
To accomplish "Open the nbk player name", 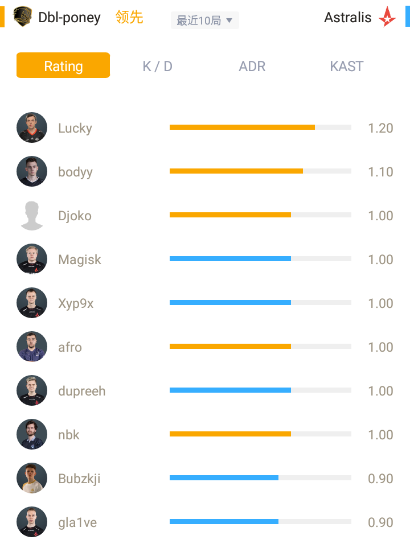I will [69, 435].
